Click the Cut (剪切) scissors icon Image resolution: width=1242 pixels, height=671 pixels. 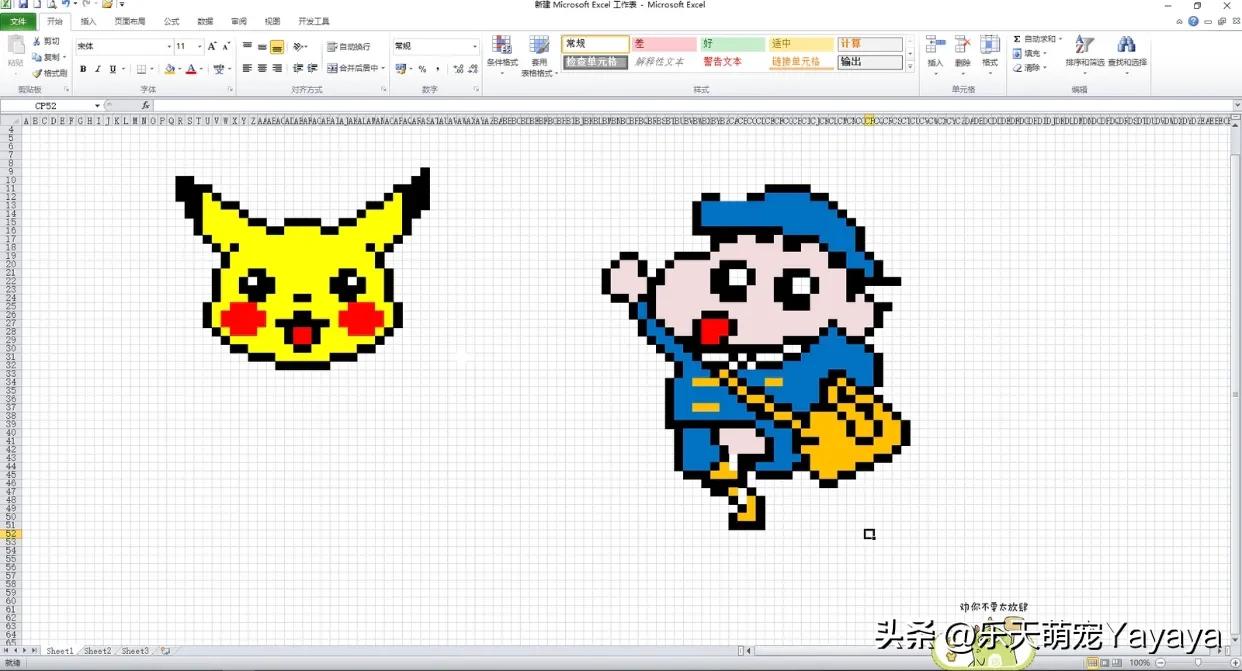(37, 41)
